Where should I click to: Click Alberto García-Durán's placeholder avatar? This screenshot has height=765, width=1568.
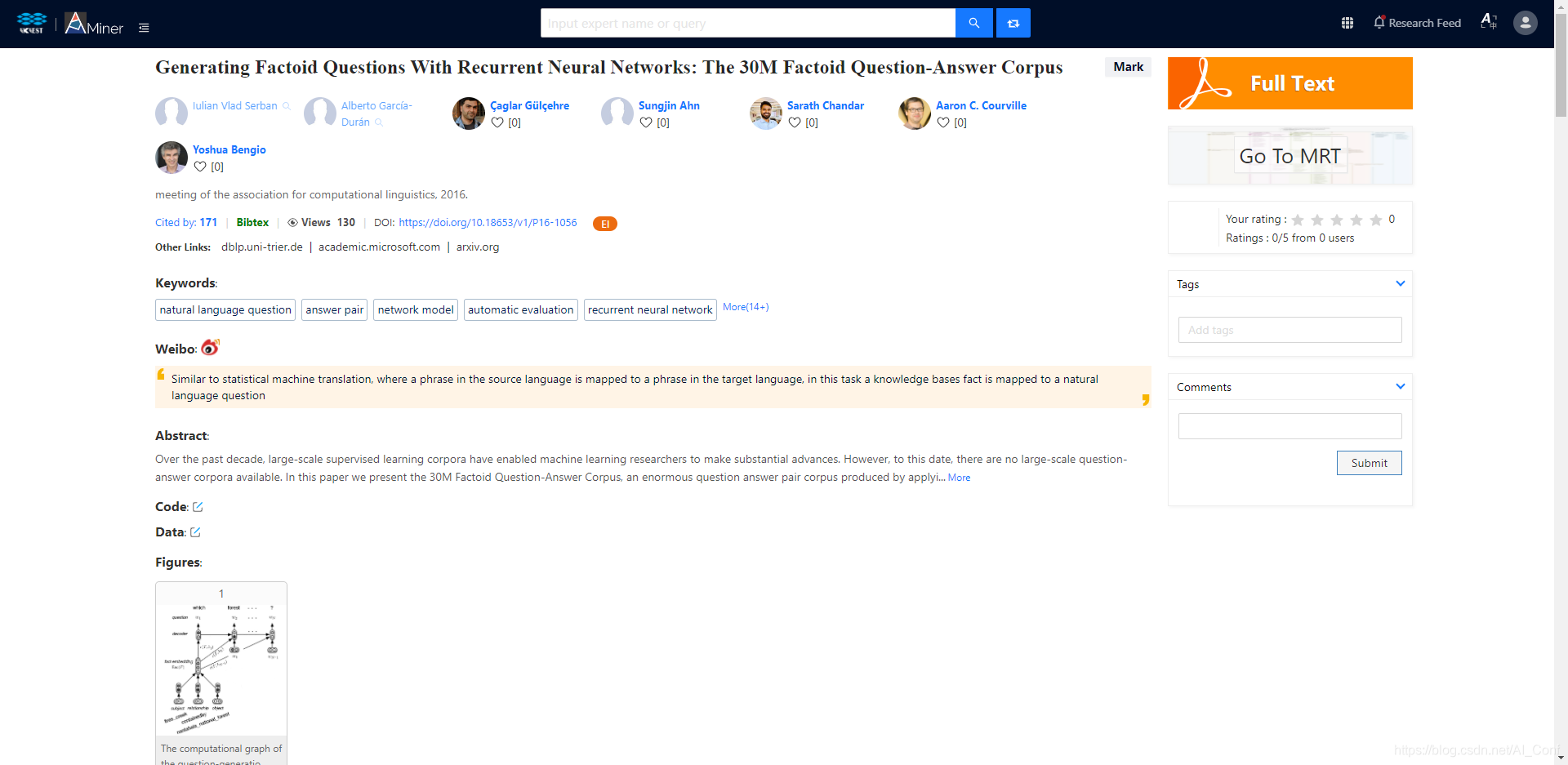coord(320,113)
